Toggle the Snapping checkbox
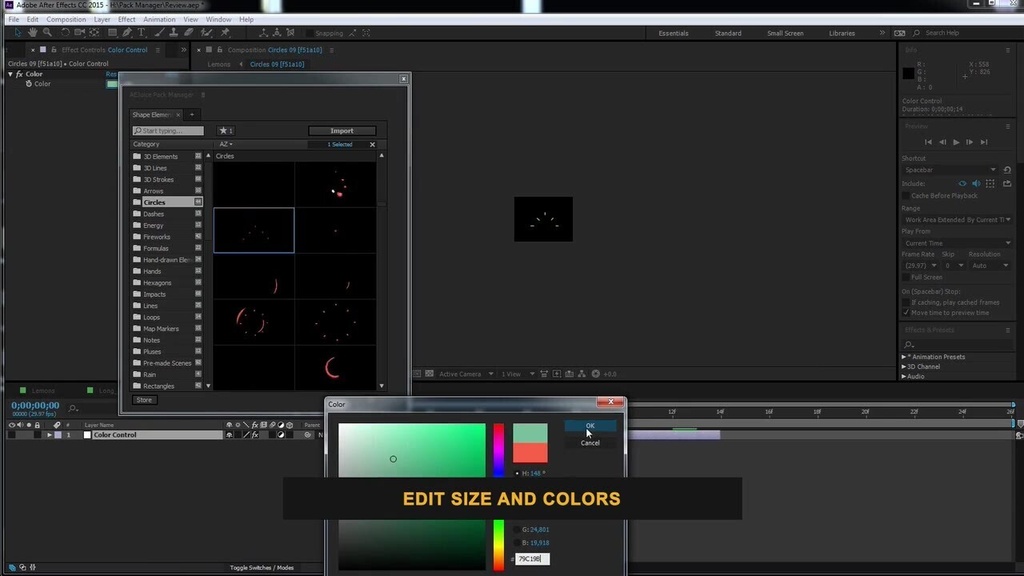The height and width of the screenshot is (576, 1024). (310, 33)
